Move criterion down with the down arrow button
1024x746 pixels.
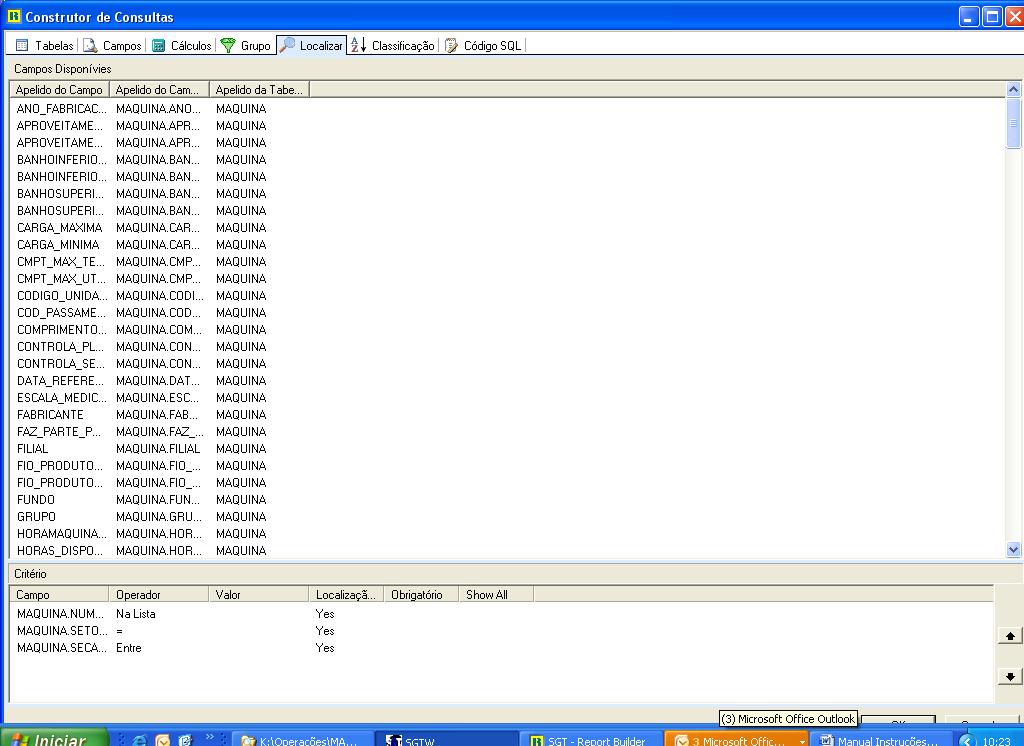point(1010,677)
